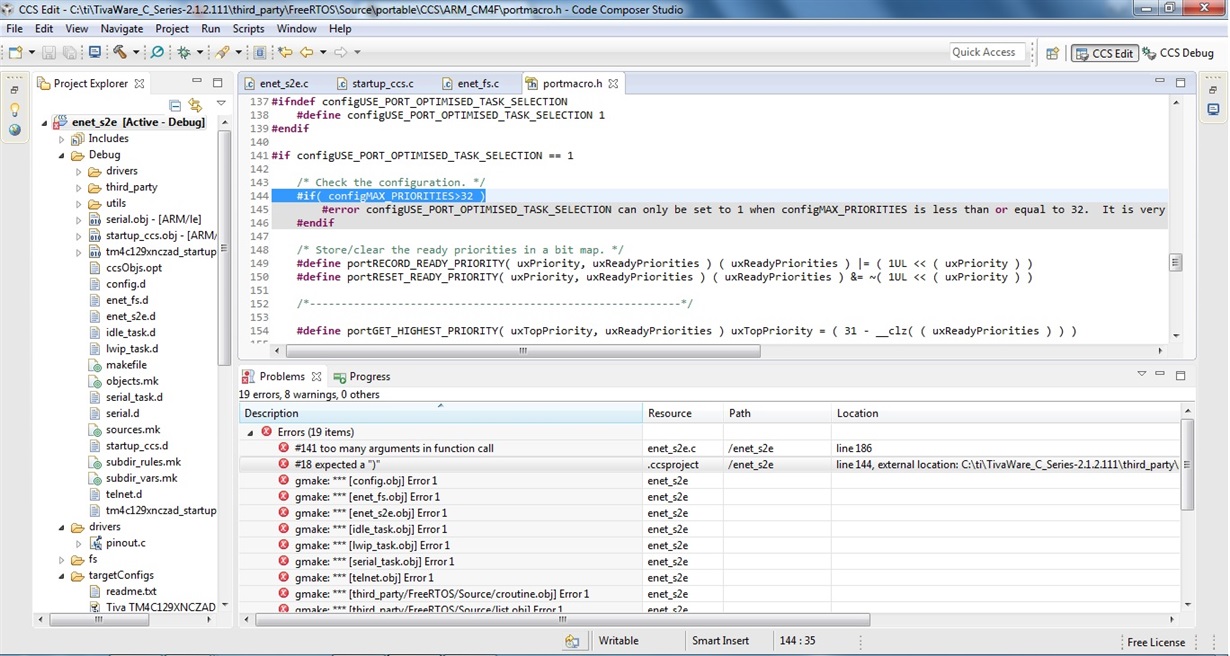Collapse the enet_s2e project node
Viewport: 1230px width, 656px height.
45,123
